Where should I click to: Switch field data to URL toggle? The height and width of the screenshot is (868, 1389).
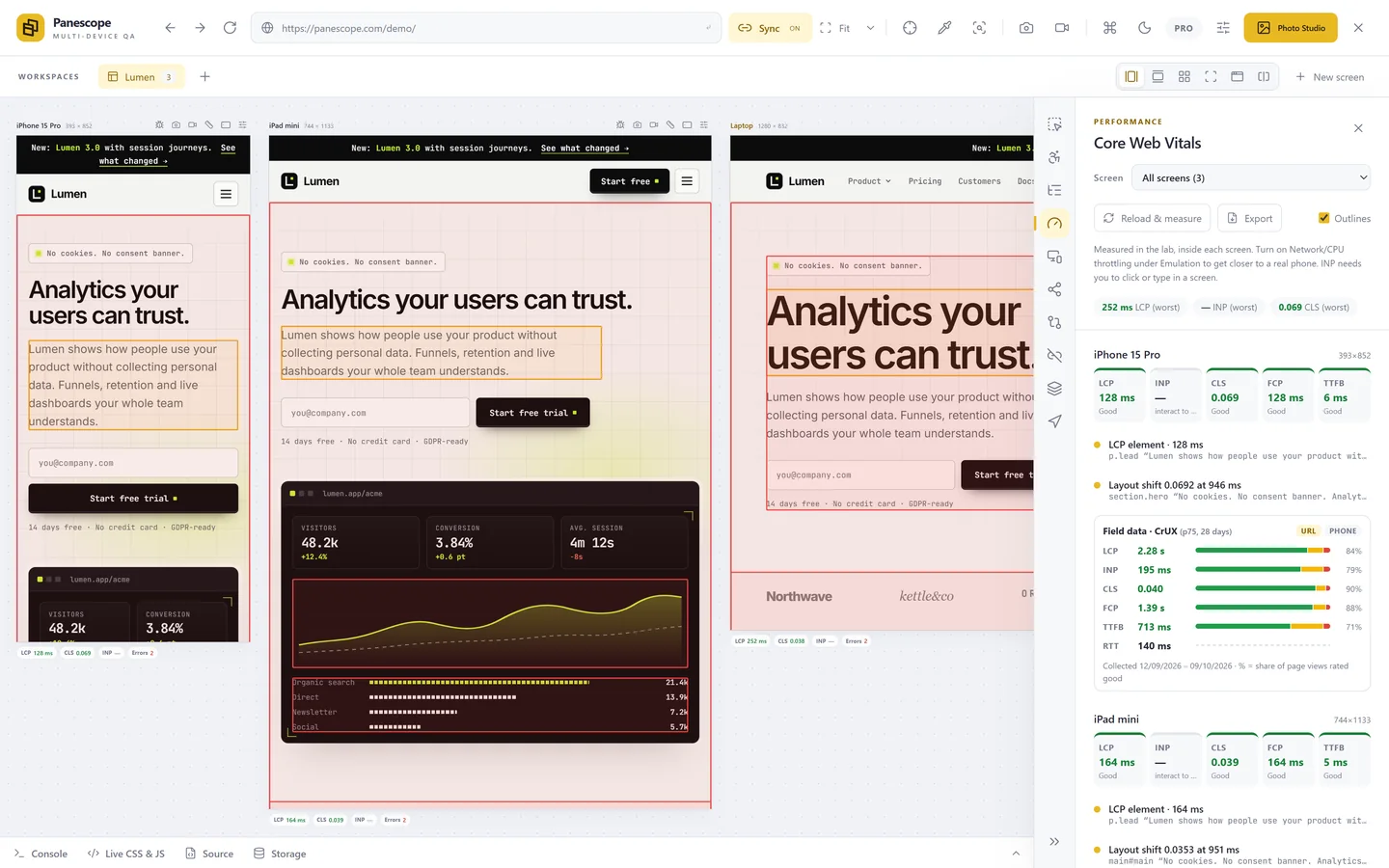click(1308, 531)
